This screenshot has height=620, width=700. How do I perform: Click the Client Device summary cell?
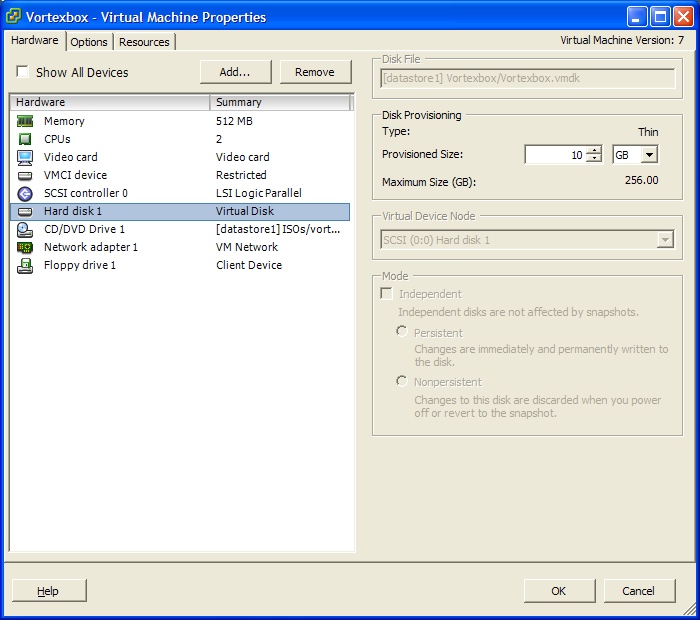tap(249, 266)
